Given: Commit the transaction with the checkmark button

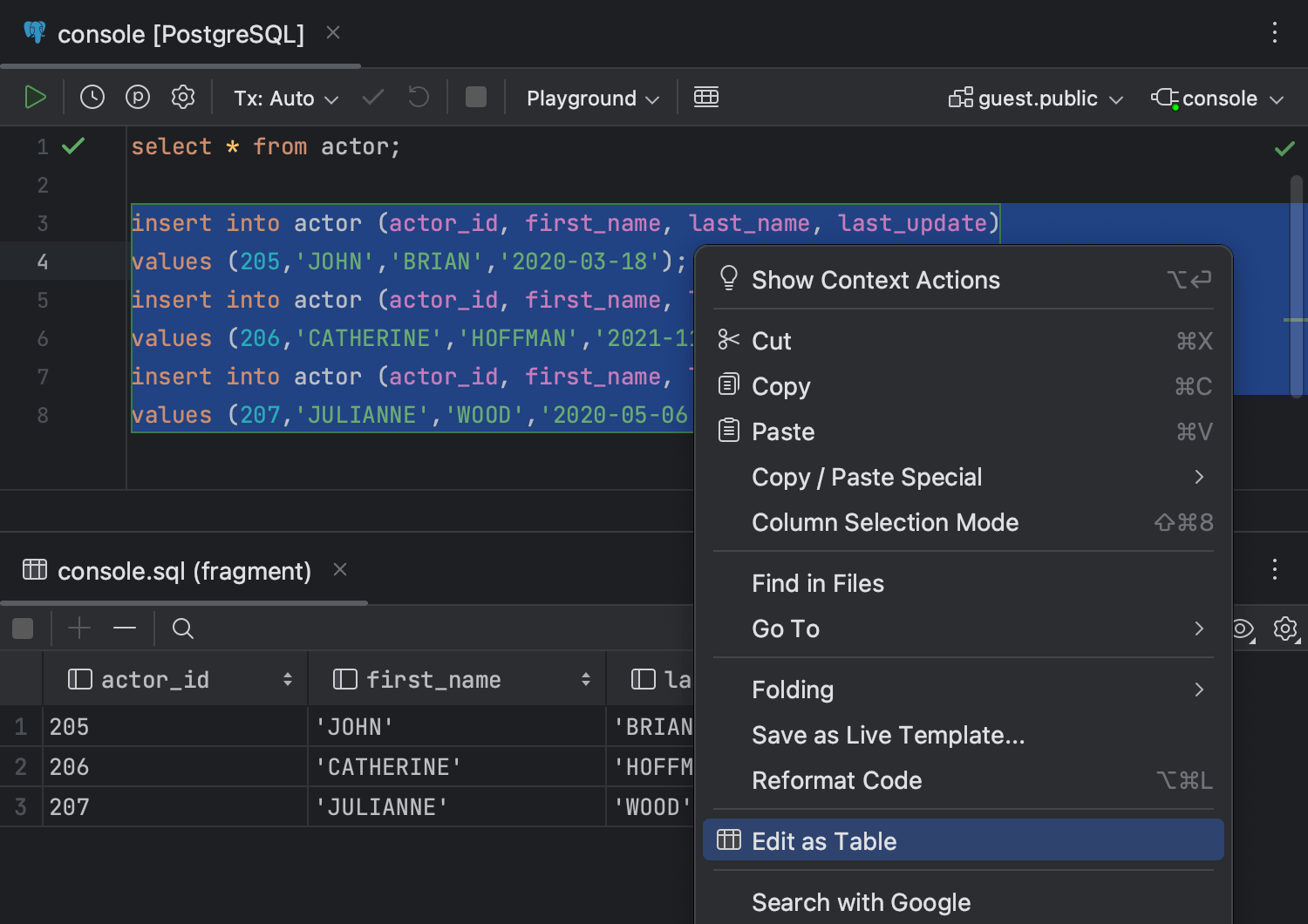Looking at the screenshot, I should point(372,97).
